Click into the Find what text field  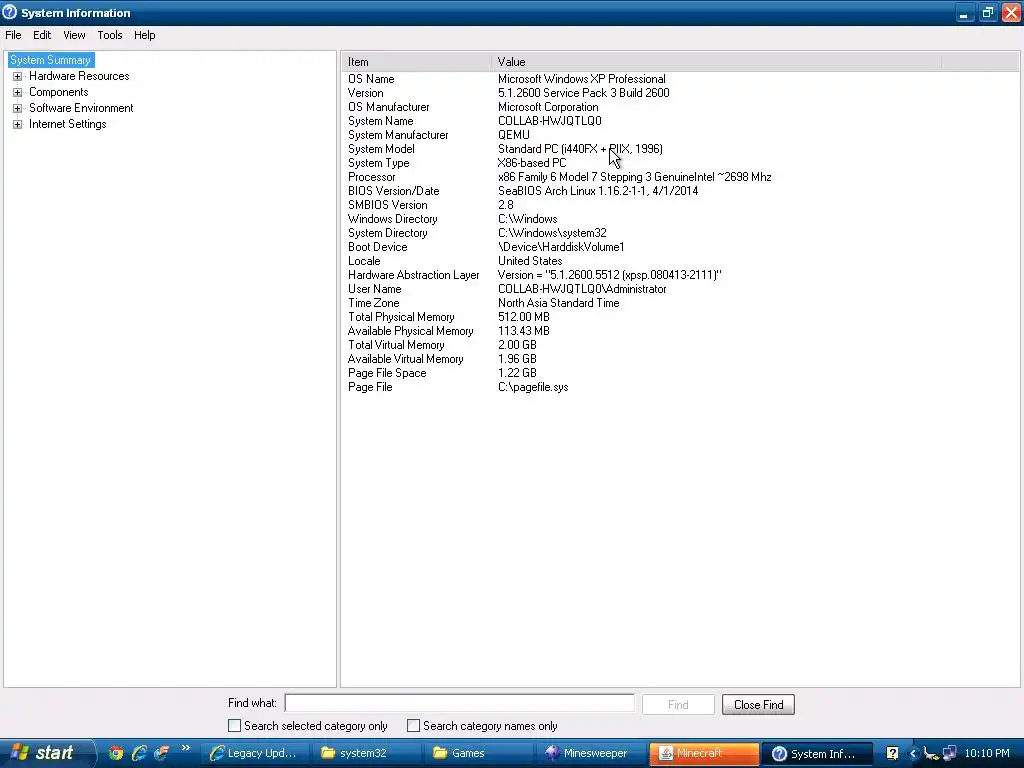tap(460, 703)
